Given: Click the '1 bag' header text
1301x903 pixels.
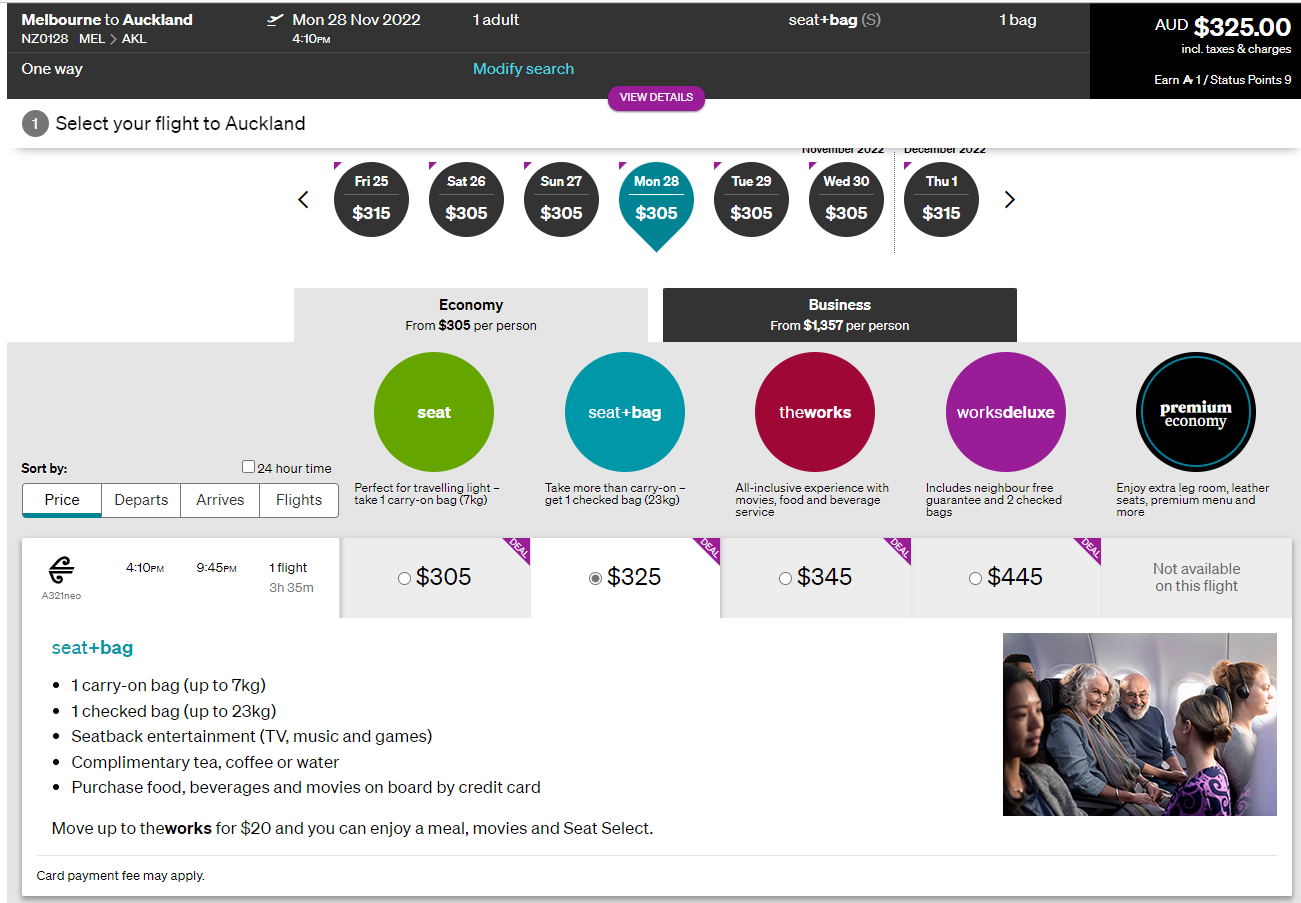Looking at the screenshot, I should [1018, 20].
